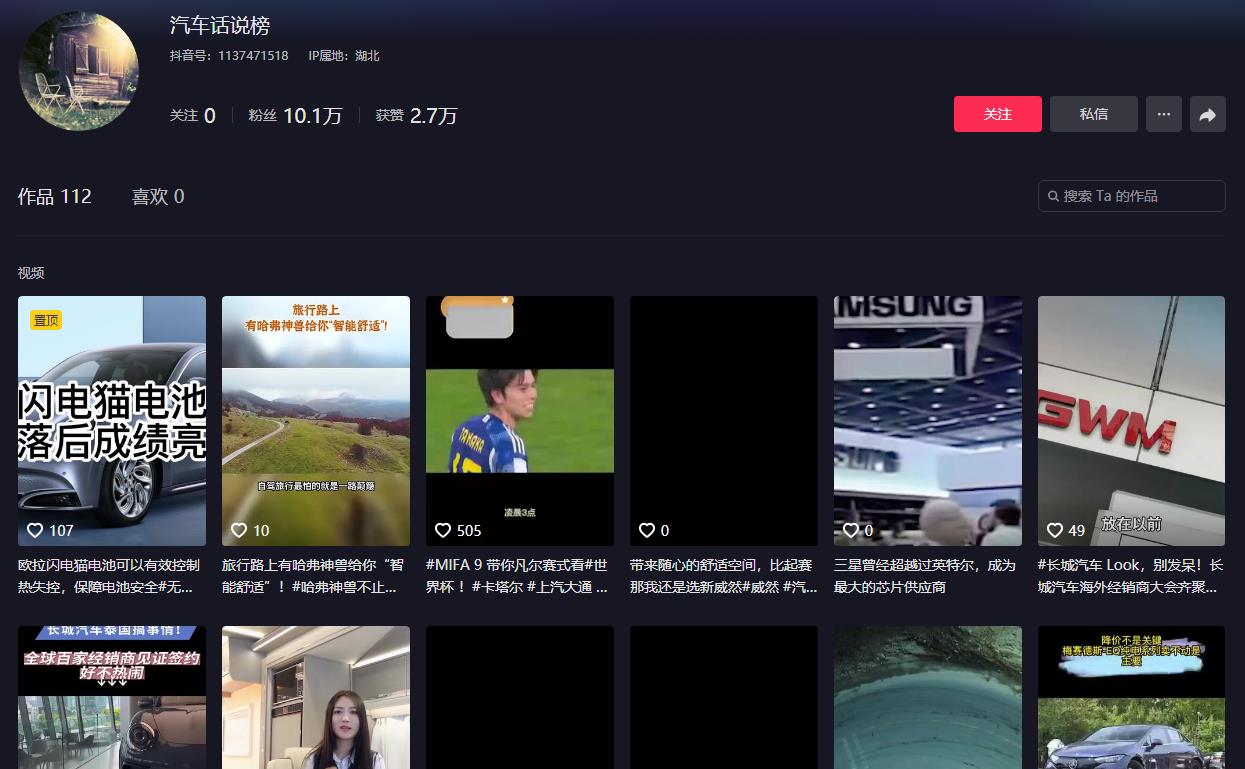Click the #MIFA 9 video title
The height and width of the screenshot is (769, 1245).
(x=517, y=576)
